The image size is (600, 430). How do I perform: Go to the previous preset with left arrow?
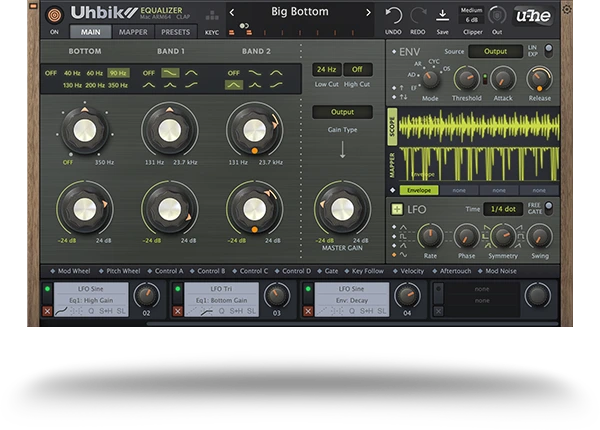pyautogui.click(x=232, y=13)
